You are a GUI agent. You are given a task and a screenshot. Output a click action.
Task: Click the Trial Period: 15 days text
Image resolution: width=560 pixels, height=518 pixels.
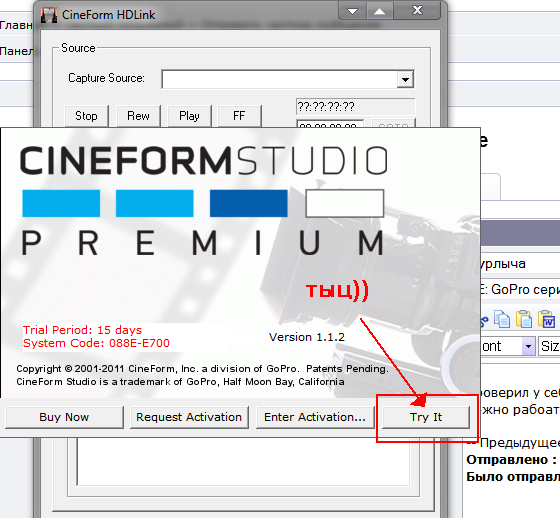82,330
